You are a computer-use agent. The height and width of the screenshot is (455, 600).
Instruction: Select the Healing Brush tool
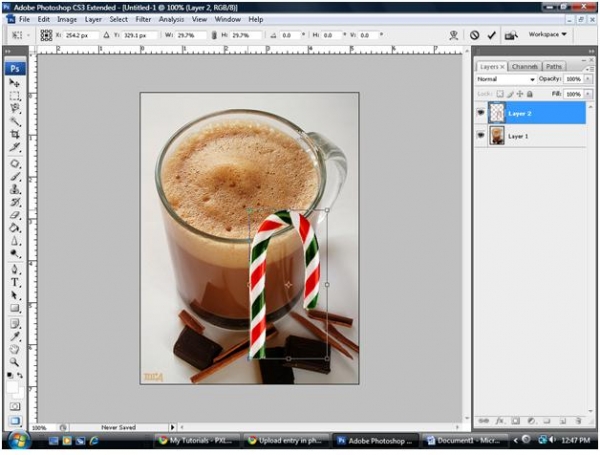tap(15, 164)
